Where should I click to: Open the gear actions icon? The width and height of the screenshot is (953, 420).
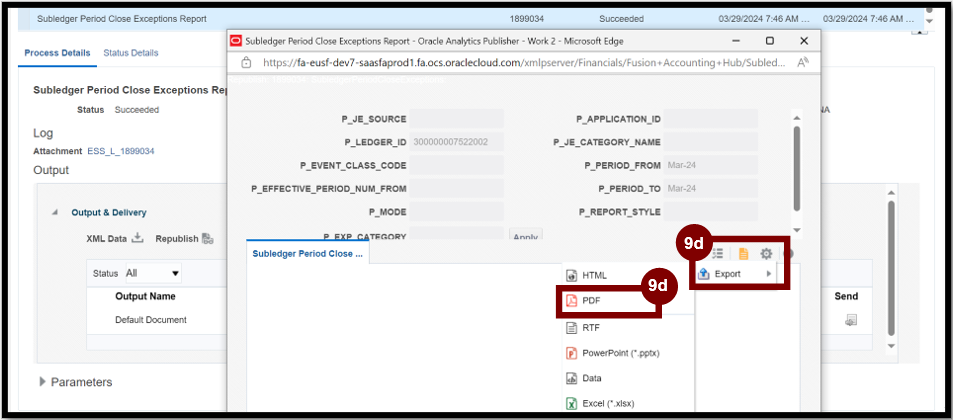766,253
